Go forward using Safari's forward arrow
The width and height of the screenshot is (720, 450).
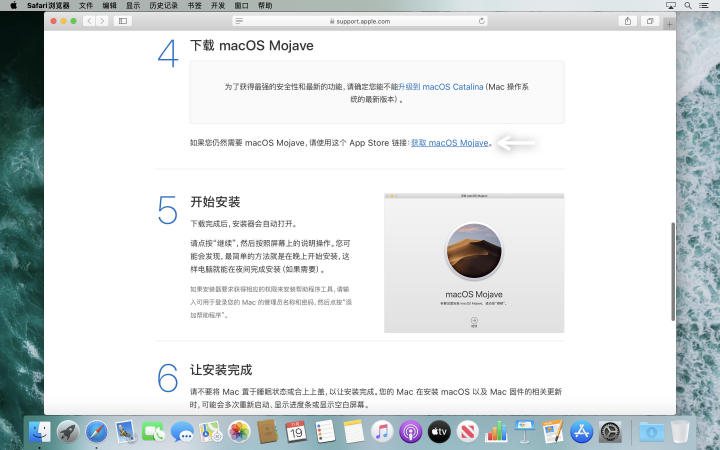point(102,21)
